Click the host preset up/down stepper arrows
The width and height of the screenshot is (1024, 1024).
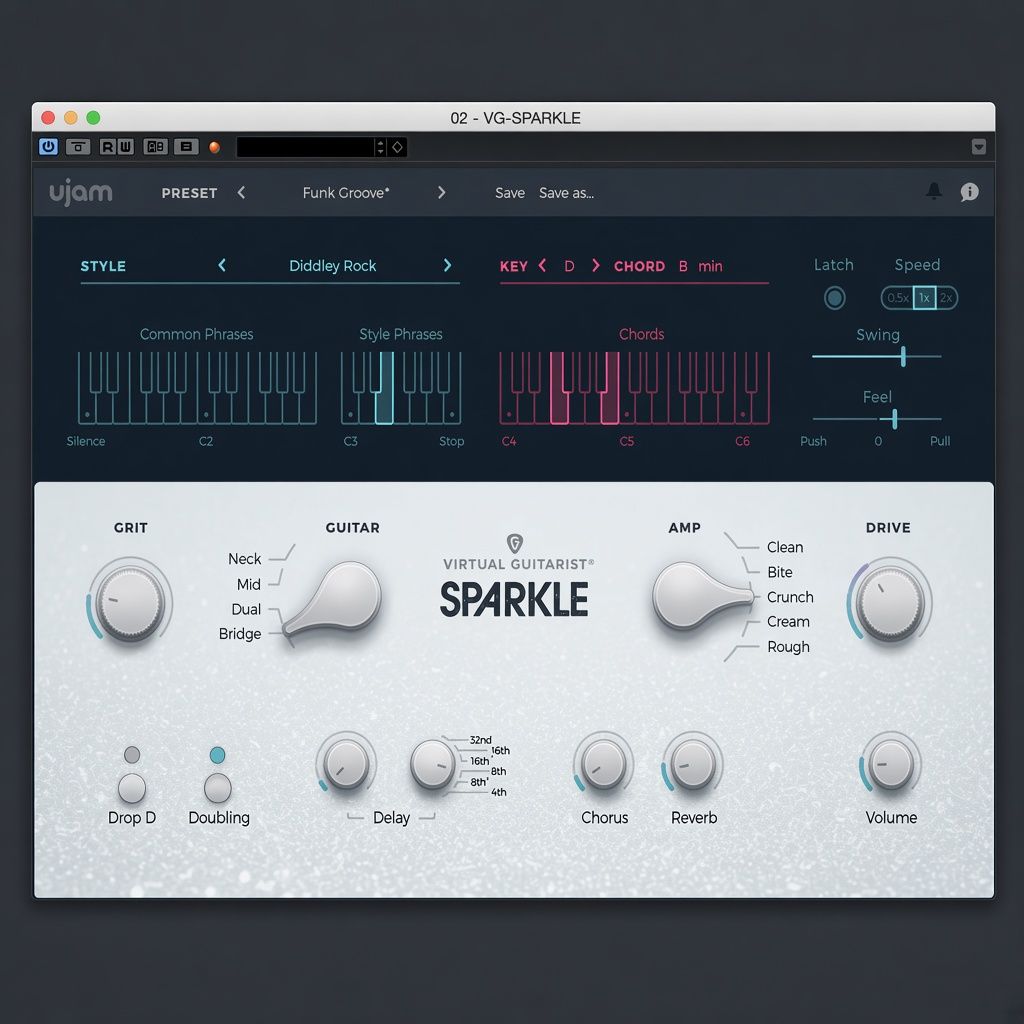click(x=380, y=147)
